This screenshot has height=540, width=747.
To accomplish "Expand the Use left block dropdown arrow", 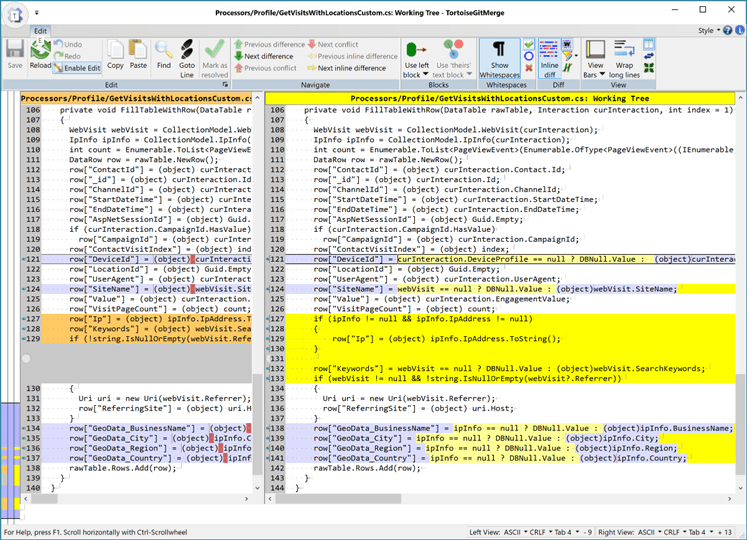I will click(425, 74).
